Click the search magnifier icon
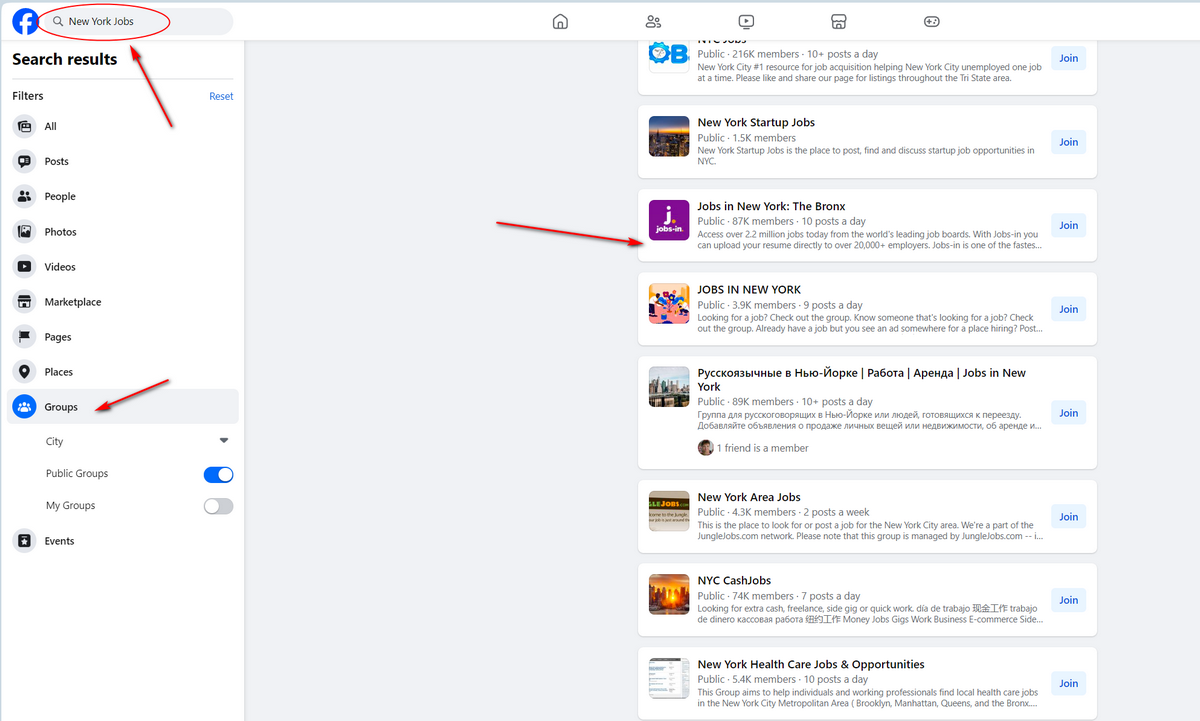1200x721 pixels. click(58, 21)
